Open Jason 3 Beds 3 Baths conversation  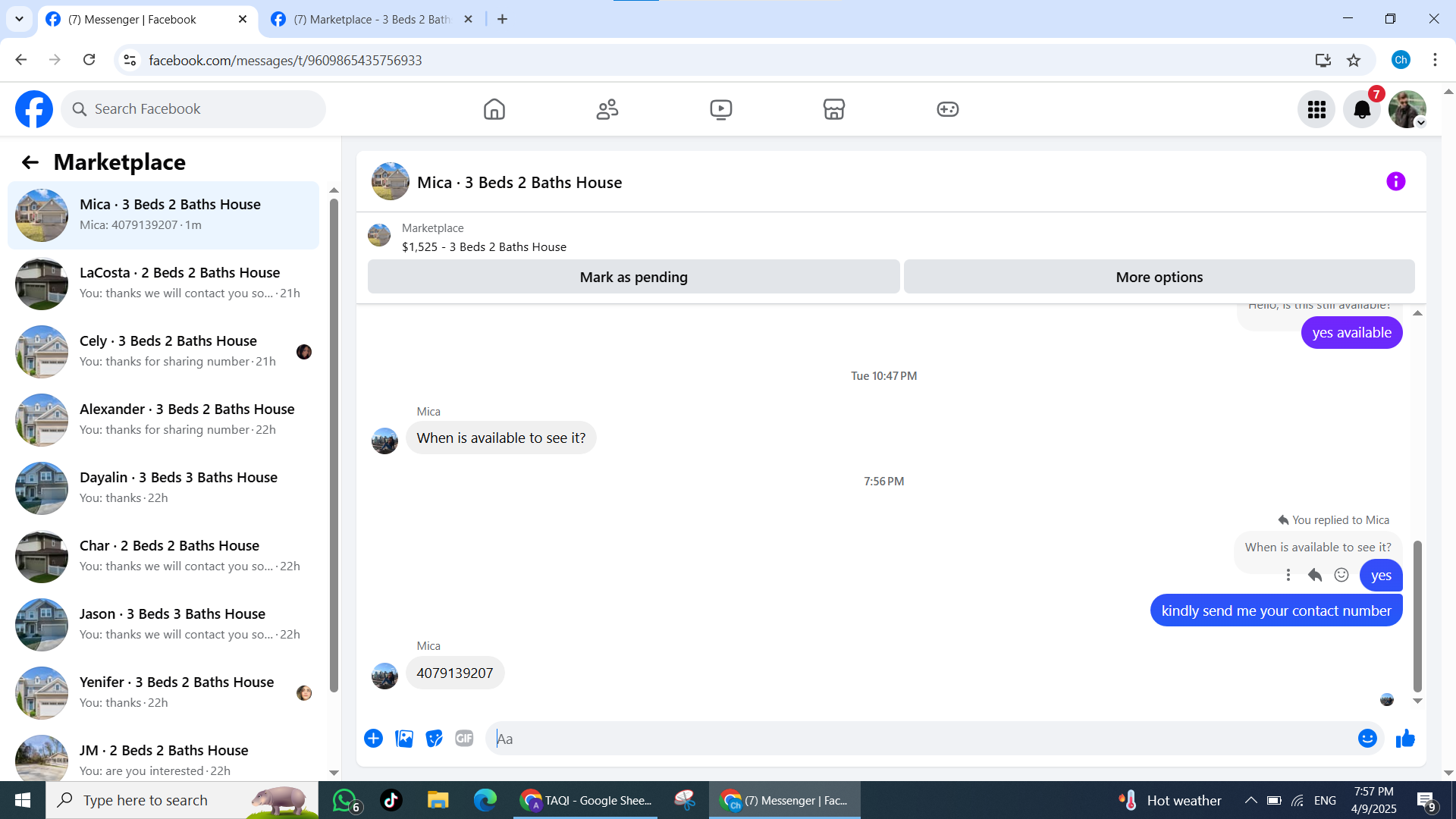coord(163,625)
